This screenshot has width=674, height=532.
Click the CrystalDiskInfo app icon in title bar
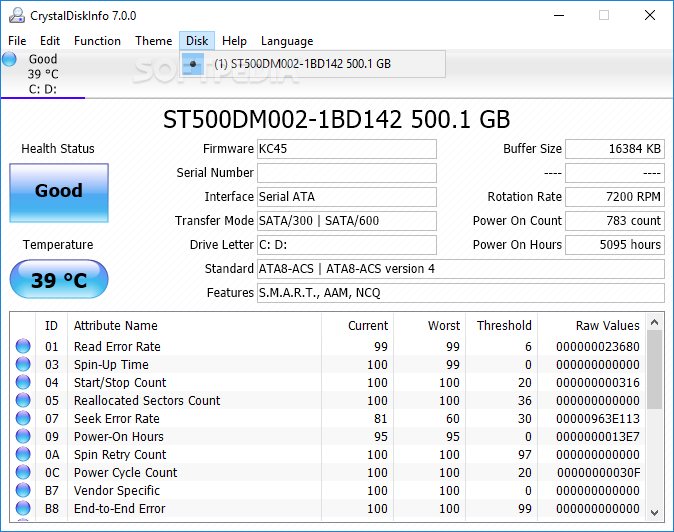(17, 15)
